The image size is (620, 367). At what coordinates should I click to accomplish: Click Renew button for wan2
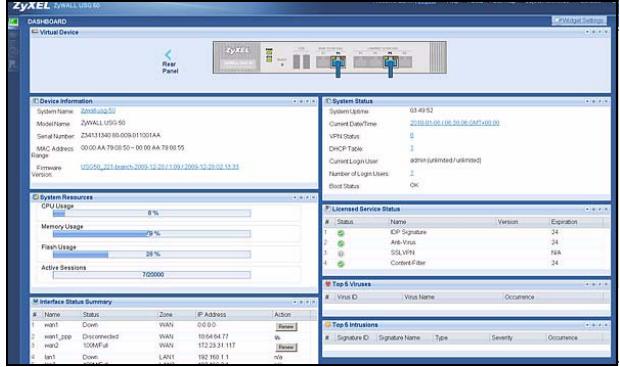tap(286, 347)
